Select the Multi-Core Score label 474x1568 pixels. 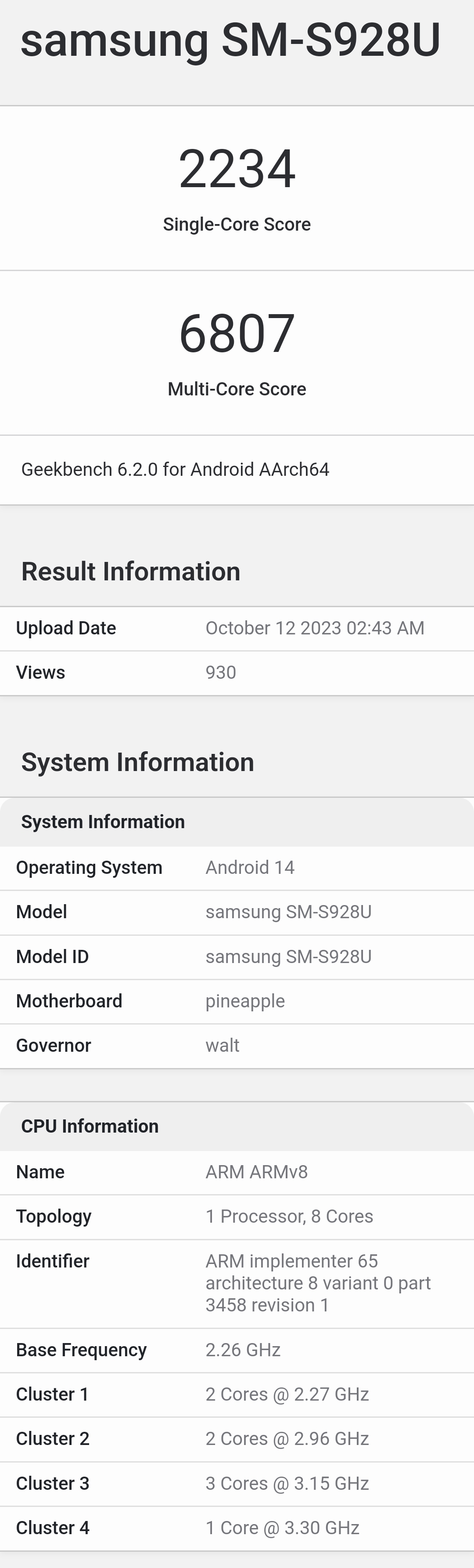pos(237,389)
